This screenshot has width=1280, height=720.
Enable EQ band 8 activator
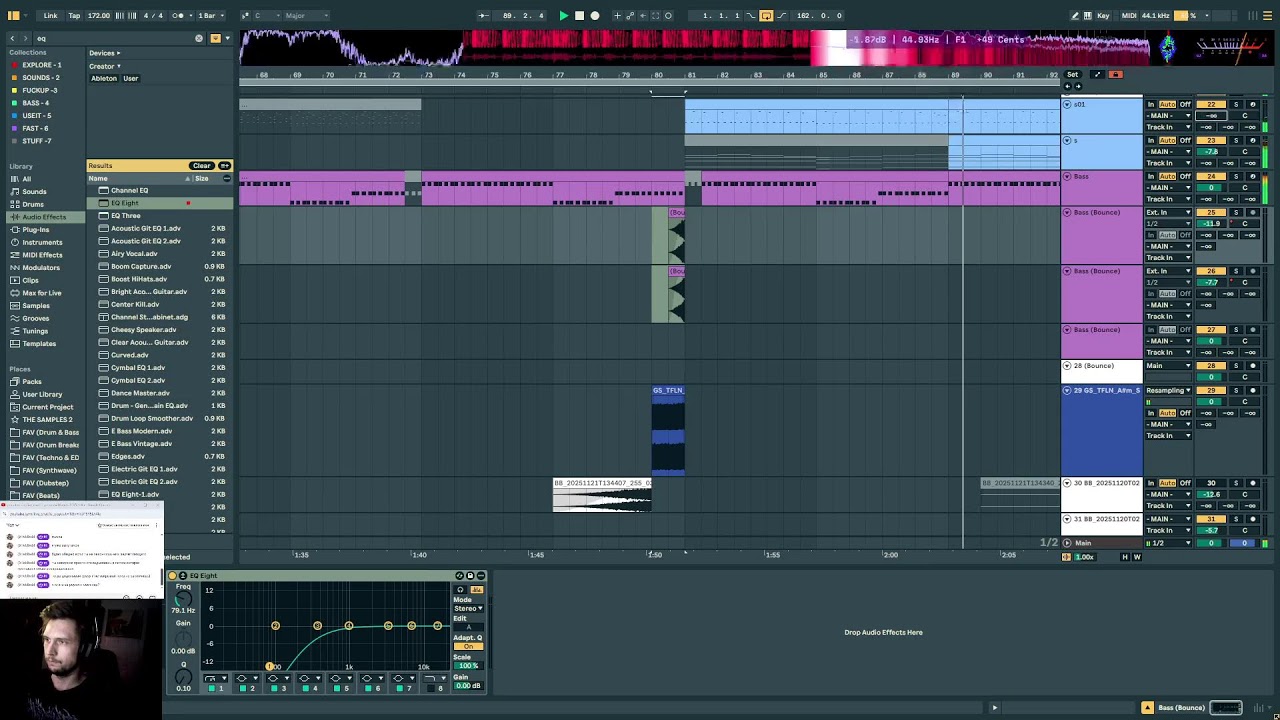431,688
